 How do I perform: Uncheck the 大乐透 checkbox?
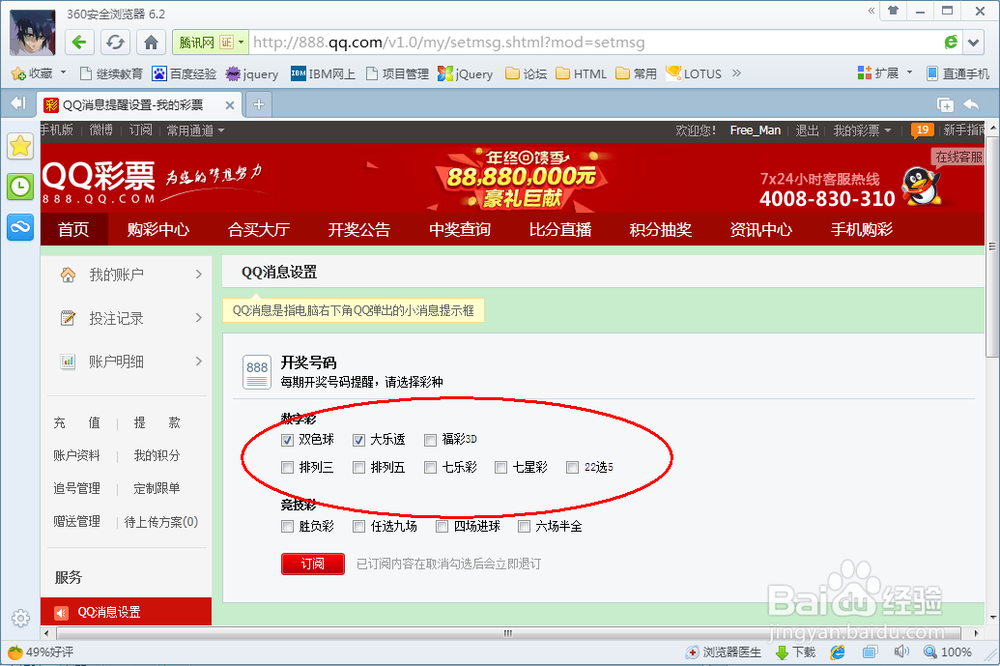pos(359,440)
